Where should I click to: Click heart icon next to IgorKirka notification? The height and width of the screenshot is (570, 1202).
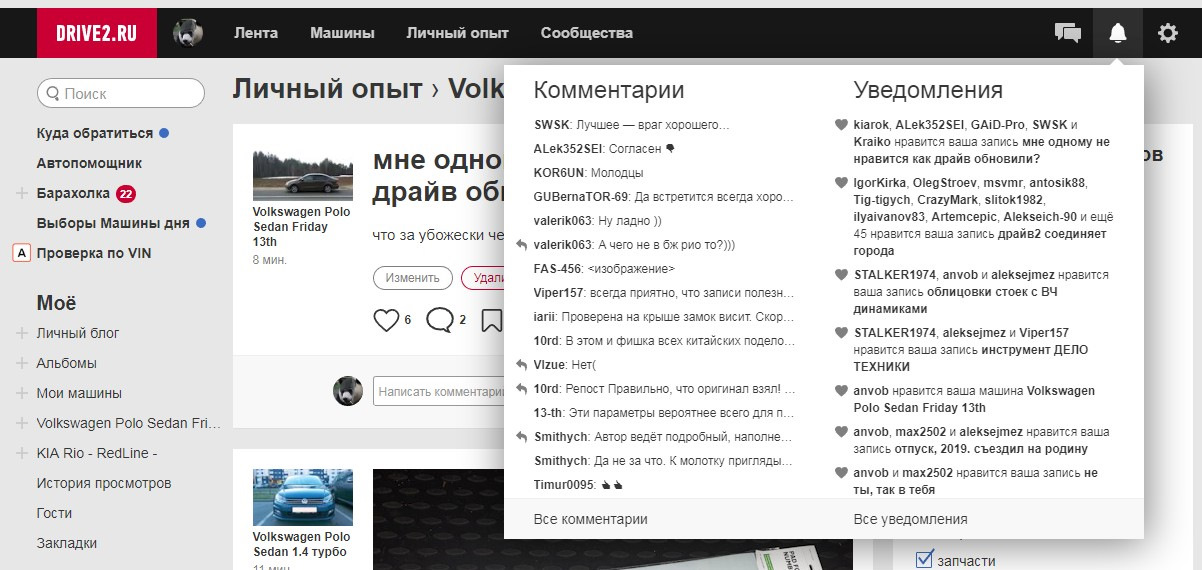click(841, 183)
